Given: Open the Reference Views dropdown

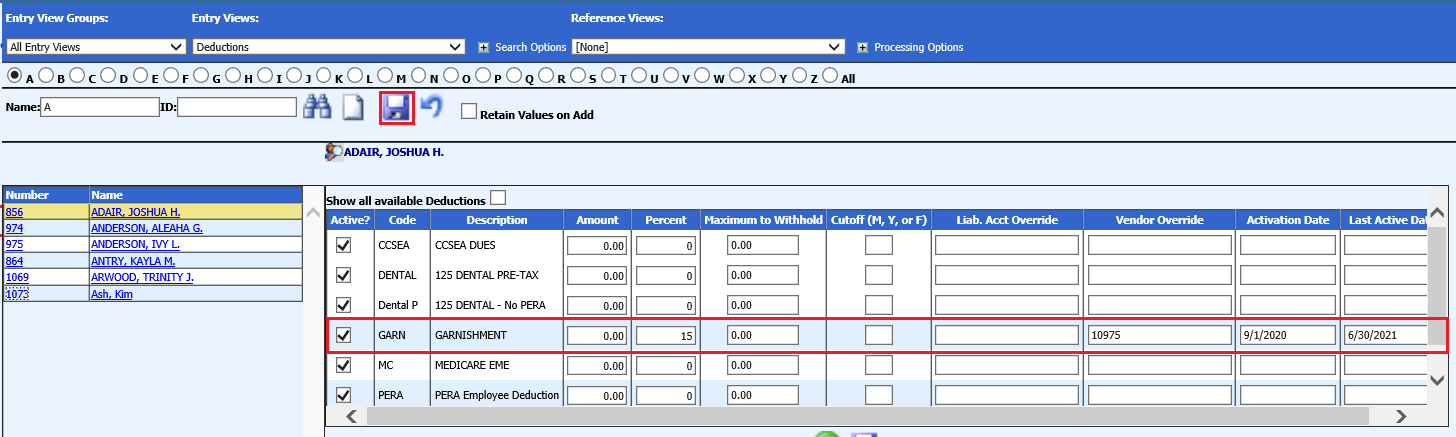Looking at the screenshot, I should coord(709,47).
